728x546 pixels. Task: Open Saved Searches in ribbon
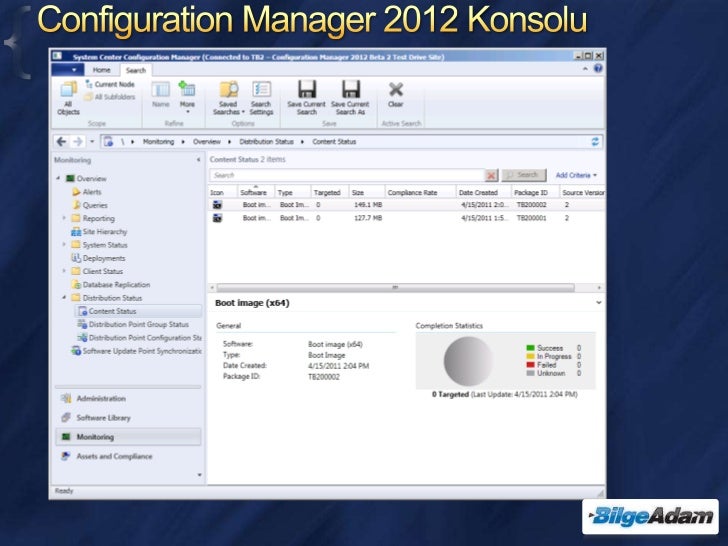coord(228,98)
